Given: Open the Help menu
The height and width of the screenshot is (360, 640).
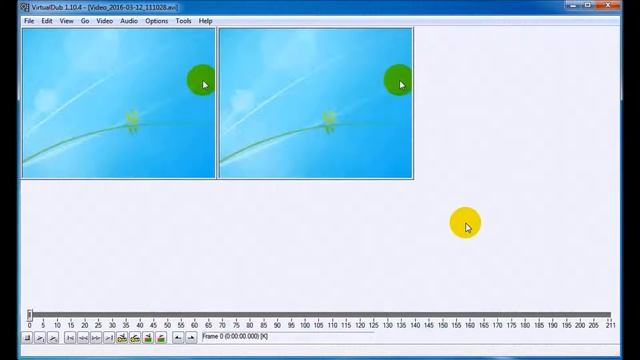Looking at the screenshot, I should [205, 21].
